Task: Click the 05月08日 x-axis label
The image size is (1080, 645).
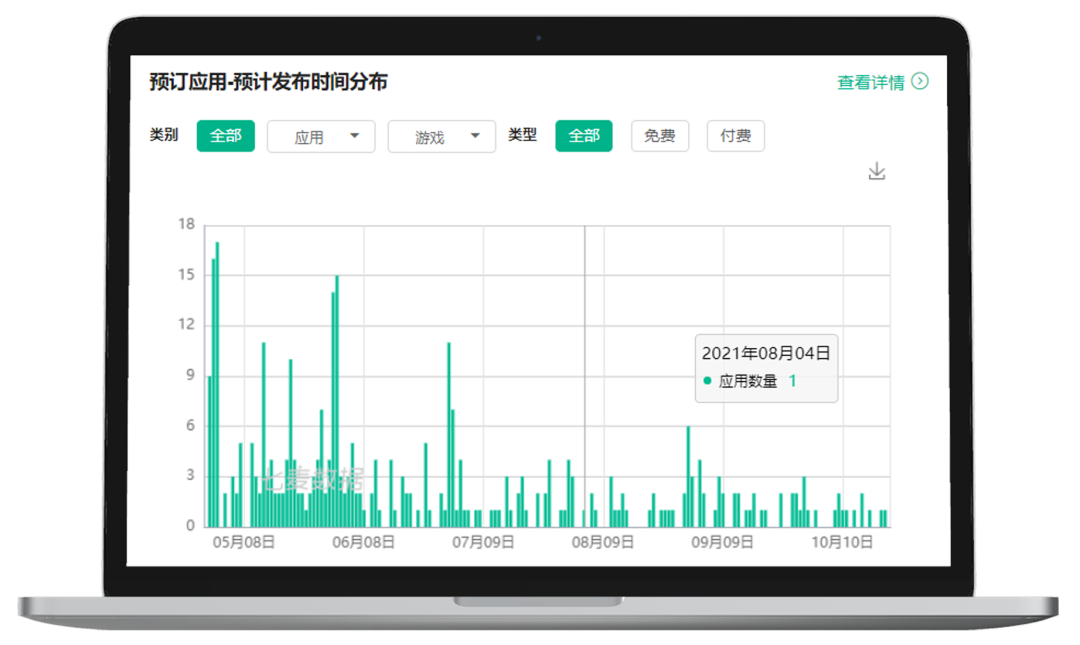Action: click(x=244, y=542)
